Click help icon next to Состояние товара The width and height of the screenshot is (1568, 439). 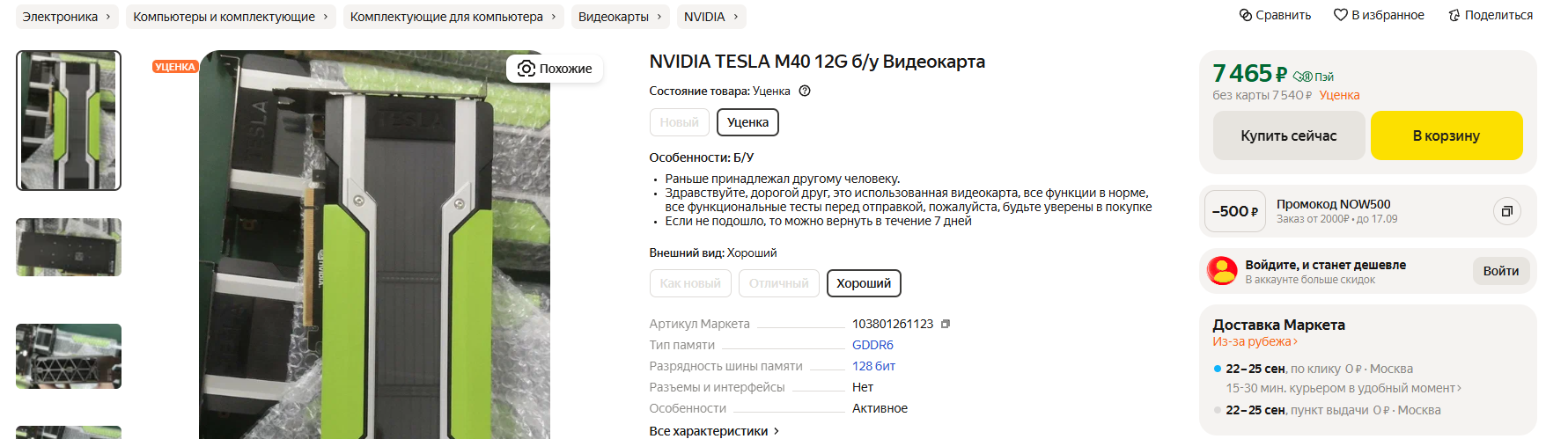[x=805, y=91]
